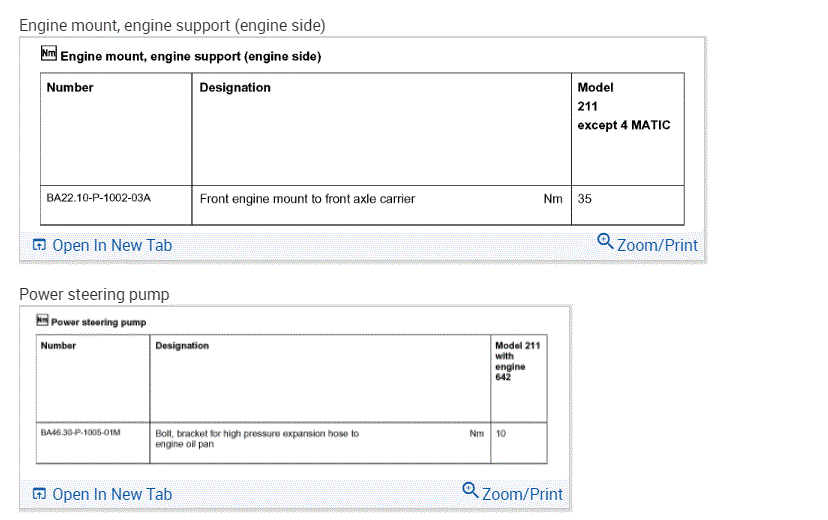
Task: Click the new-tab icon below power steering table
Action: click(x=39, y=494)
